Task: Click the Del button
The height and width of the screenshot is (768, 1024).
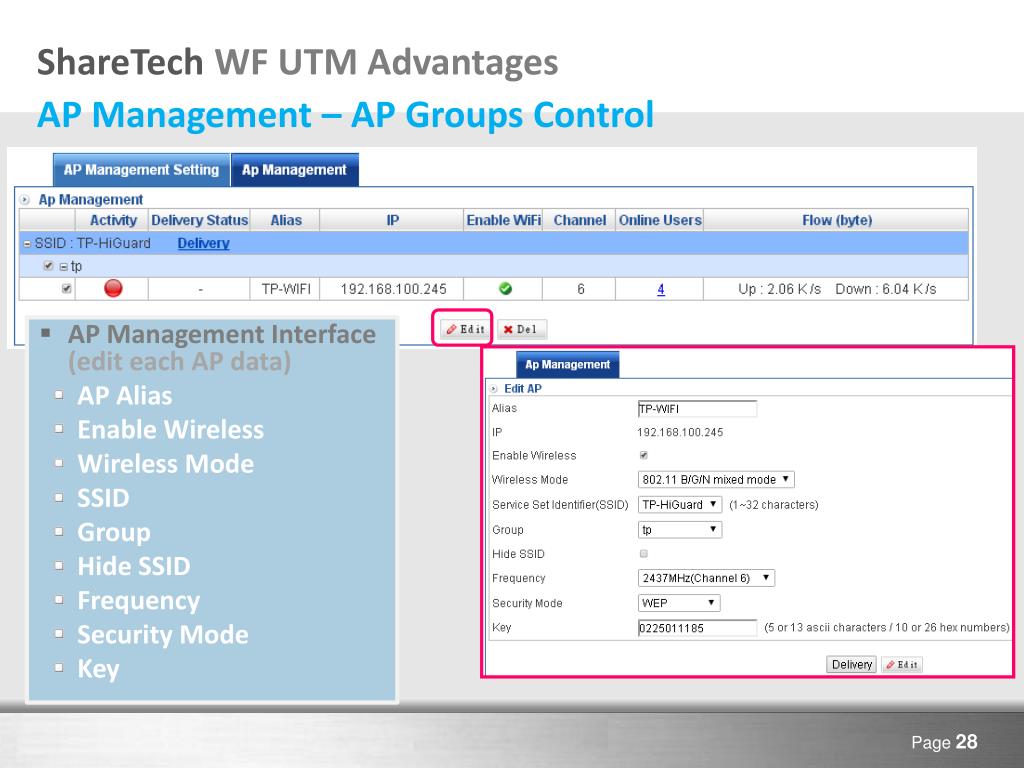Action: tap(521, 329)
